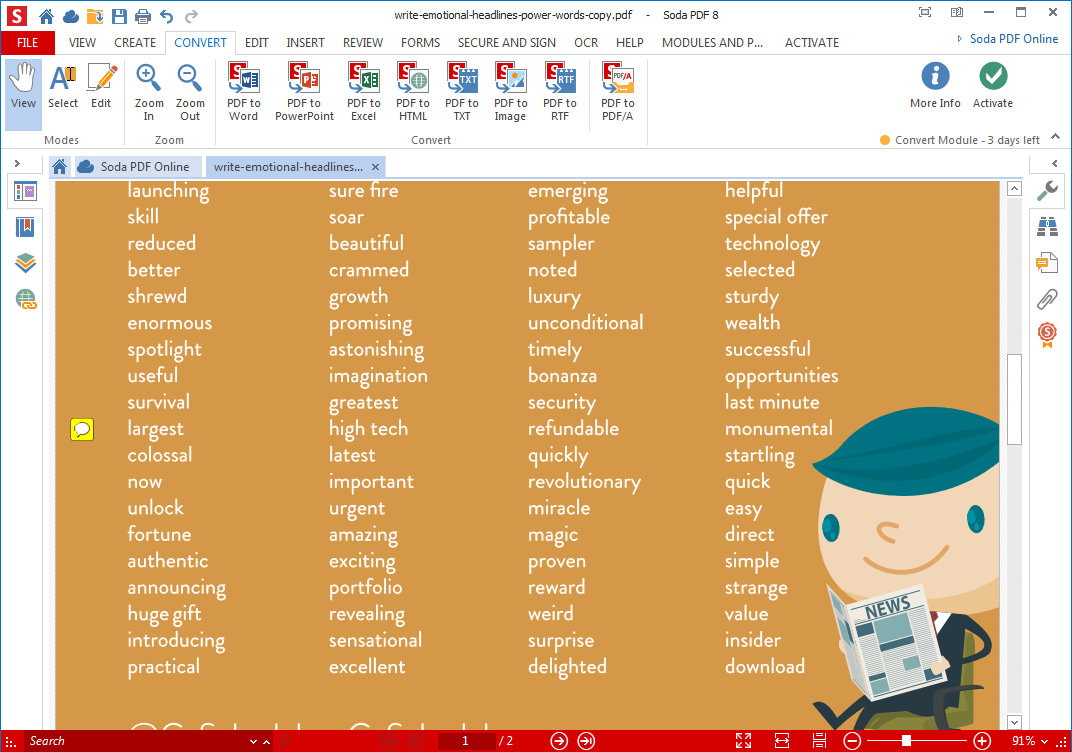Collapse the right sidebar panel

1056,163
